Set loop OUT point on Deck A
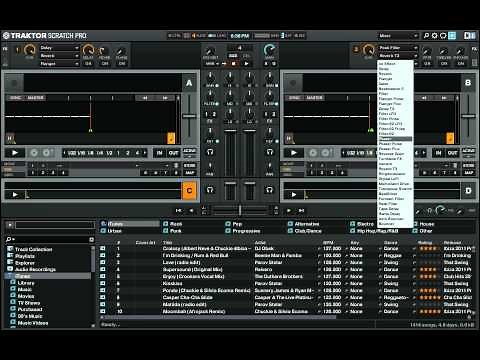The image size is (480, 360). [x=173, y=153]
